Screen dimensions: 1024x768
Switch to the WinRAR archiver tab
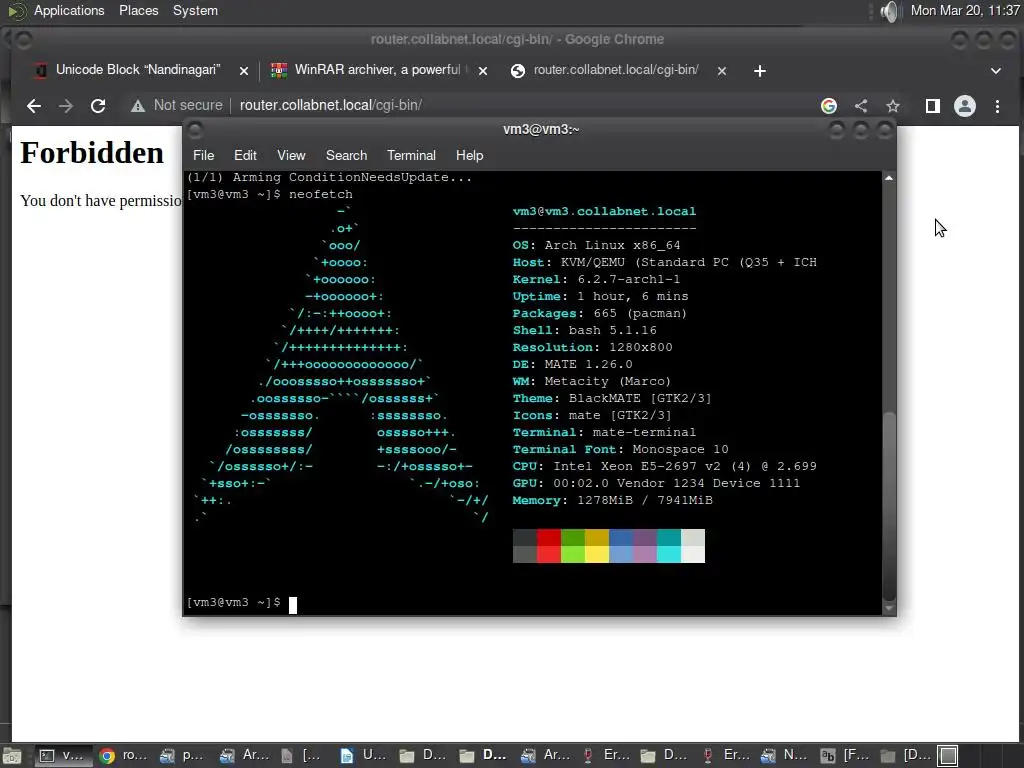point(377,70)
